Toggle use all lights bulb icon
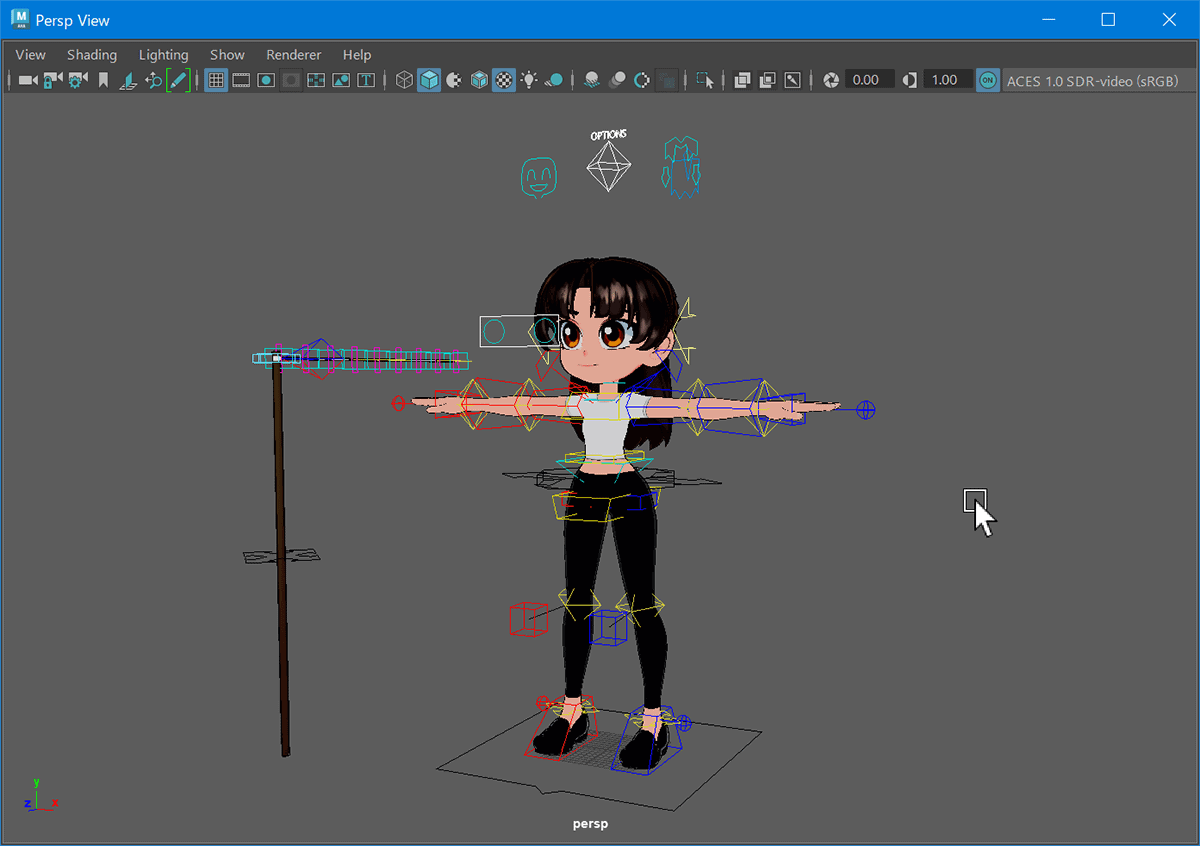1200x846 pixels. click(529, 80)
